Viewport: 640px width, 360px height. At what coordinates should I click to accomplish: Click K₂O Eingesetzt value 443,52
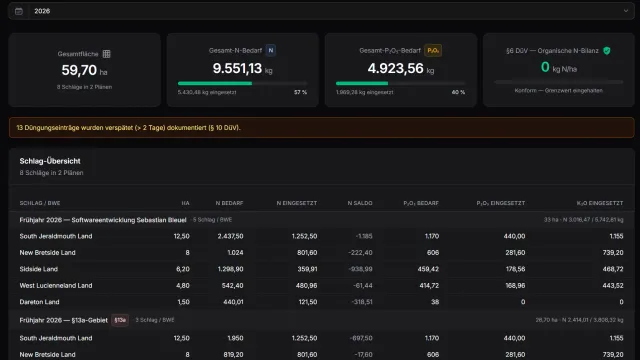613,285
